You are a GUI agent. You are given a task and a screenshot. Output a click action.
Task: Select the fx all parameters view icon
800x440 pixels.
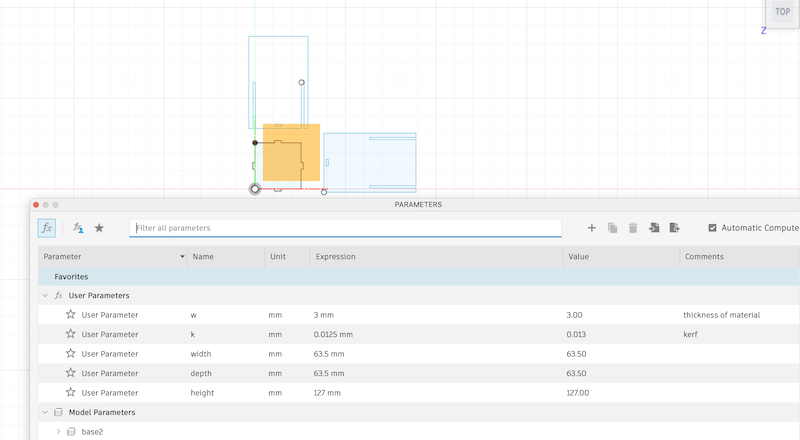[46, 228]
